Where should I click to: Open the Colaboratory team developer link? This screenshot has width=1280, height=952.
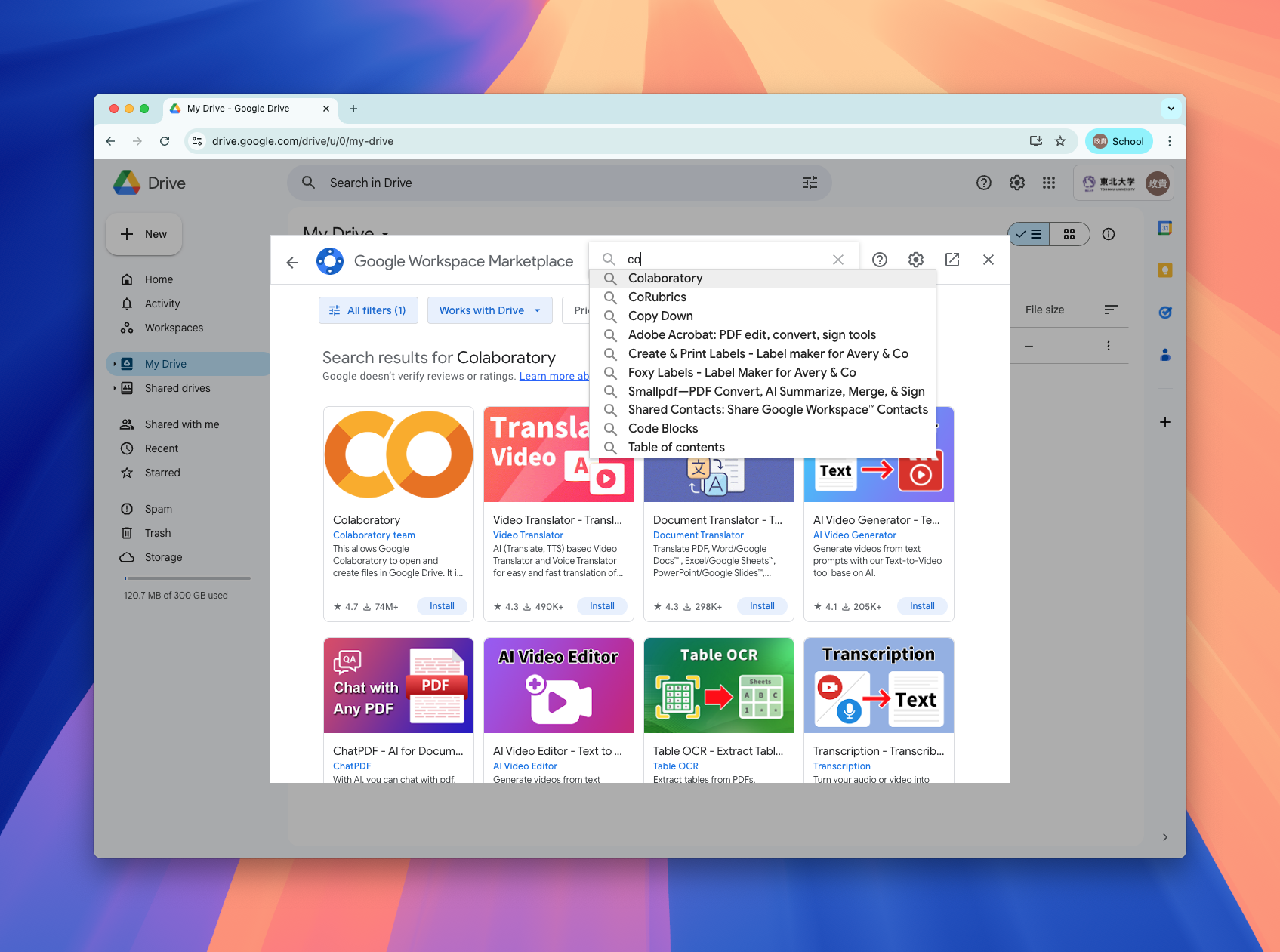374,535
